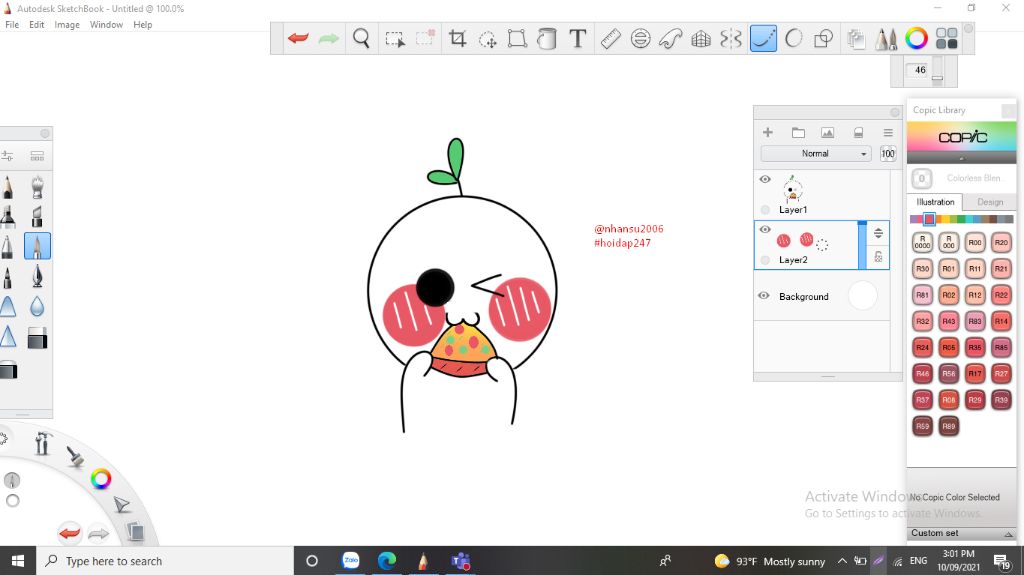The height and width of the screenshot is (575, 1024).
Task: Click the Add Layer plus icon
Action: coord(768,132)
